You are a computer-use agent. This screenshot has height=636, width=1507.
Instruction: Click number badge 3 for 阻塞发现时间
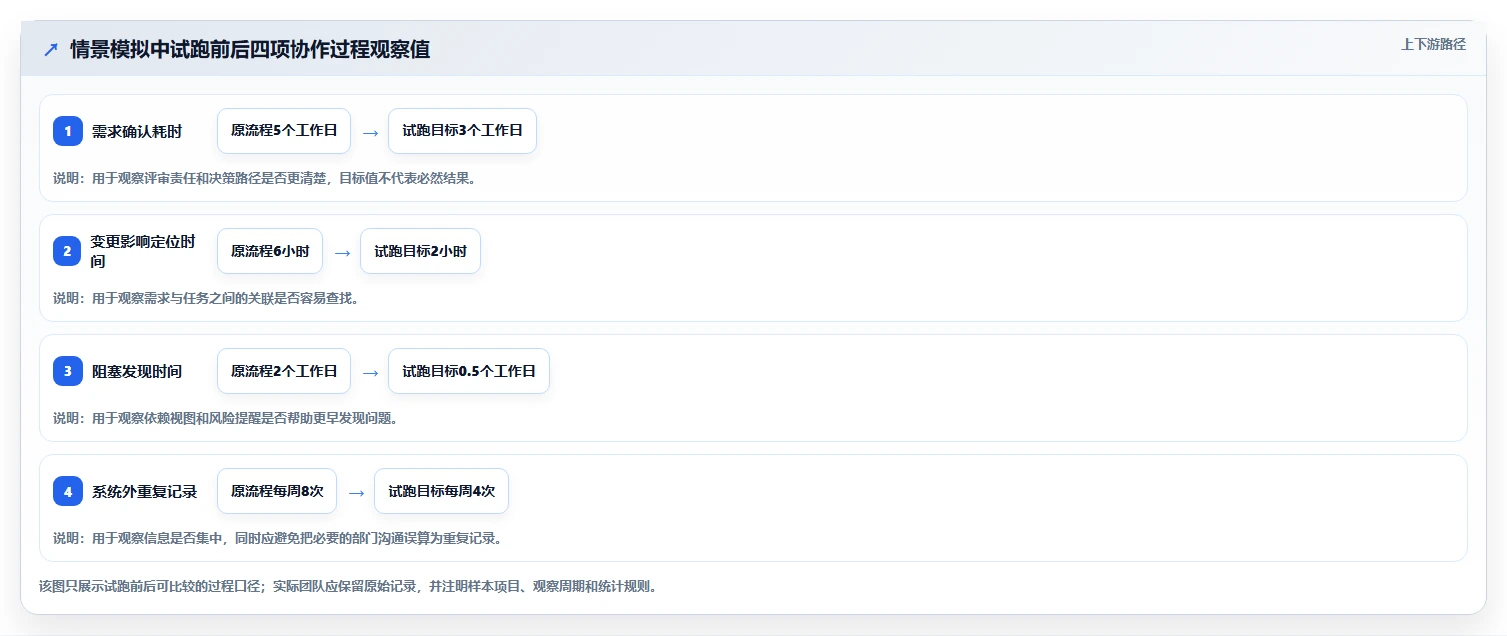click(x=68, y=371)
